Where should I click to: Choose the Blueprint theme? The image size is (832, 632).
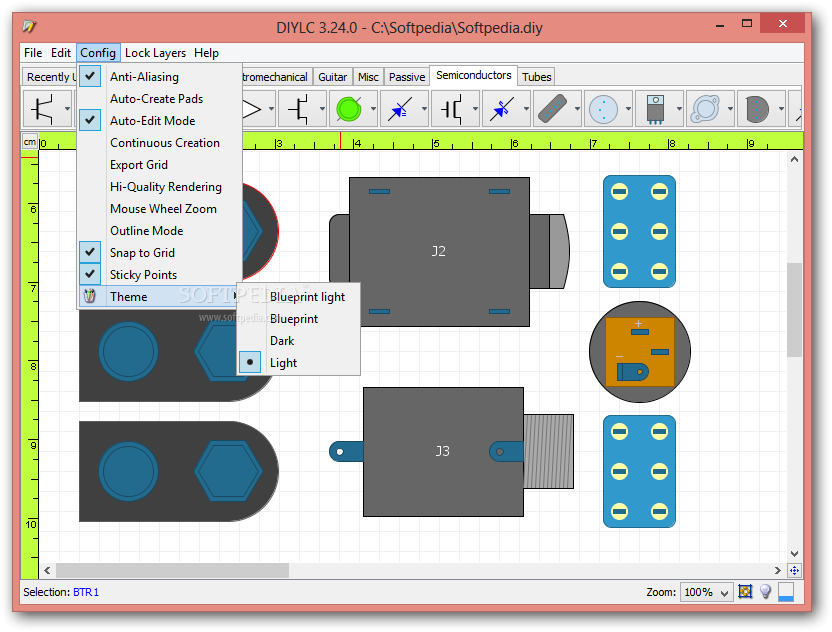298,318
